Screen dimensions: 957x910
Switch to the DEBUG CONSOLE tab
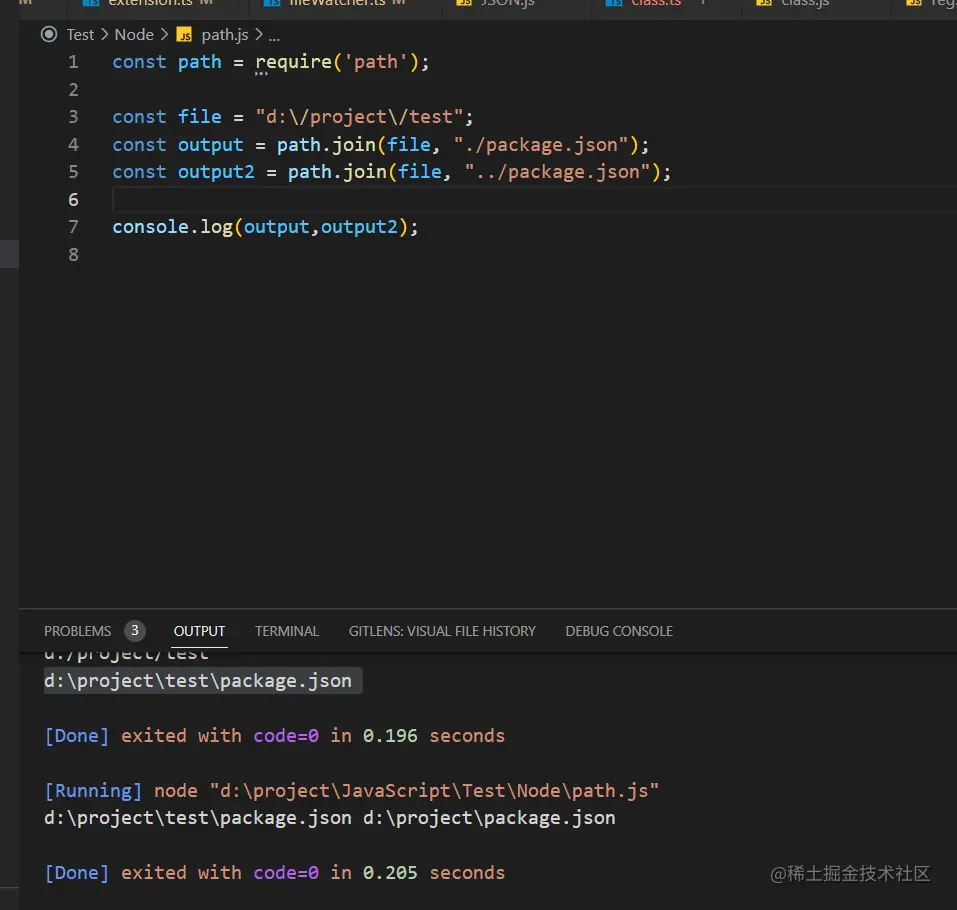(x=619, y=631)
